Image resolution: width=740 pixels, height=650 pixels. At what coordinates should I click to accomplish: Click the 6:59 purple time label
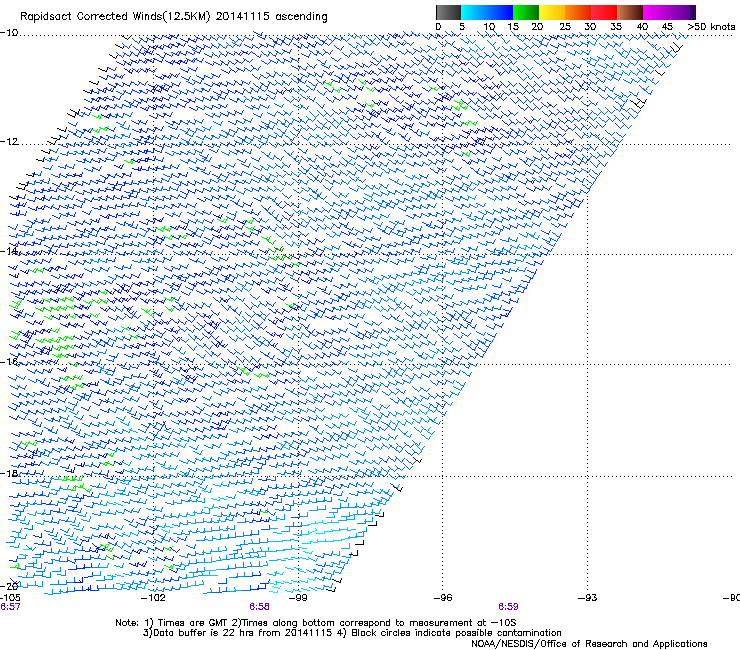(508, 607)
